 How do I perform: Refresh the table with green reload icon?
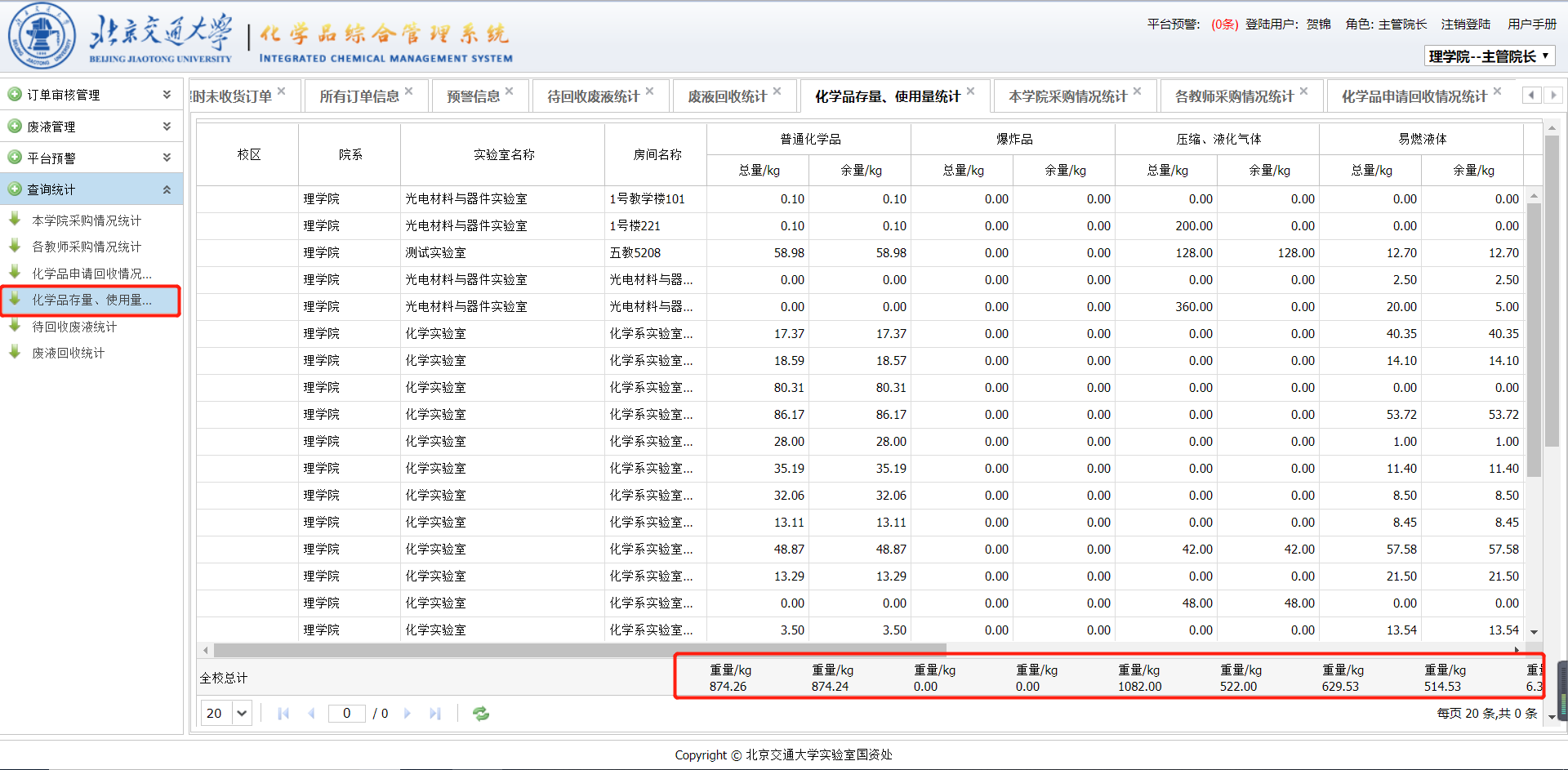pyautogui.click(x=481, y=714)
